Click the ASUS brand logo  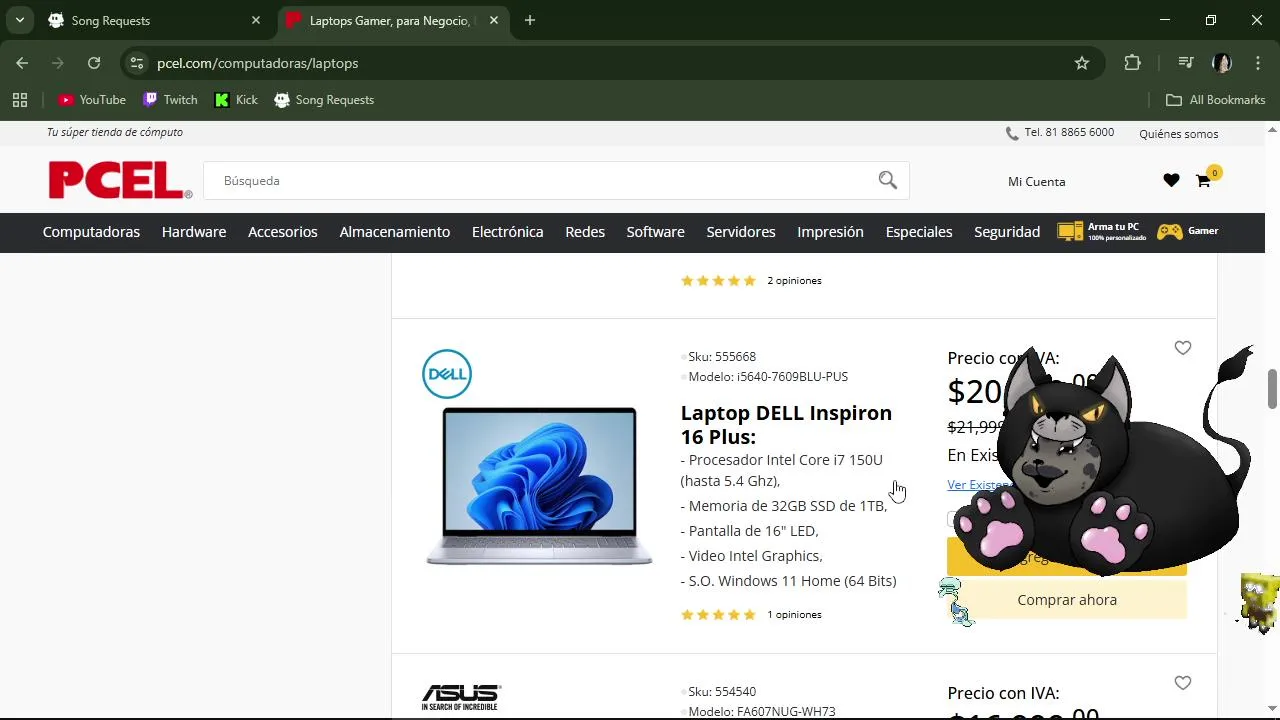tap(461, 697)
